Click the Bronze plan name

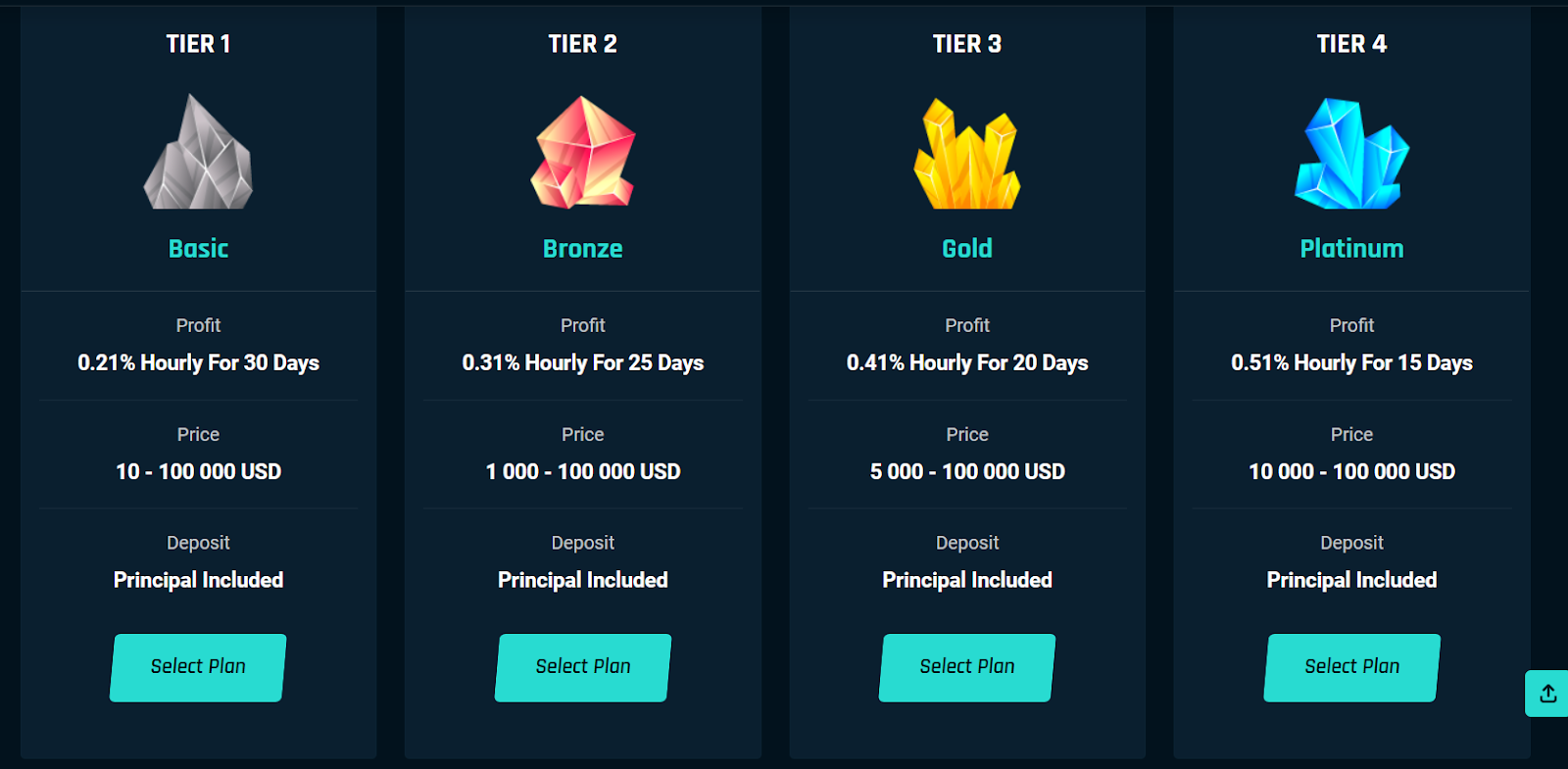tap(583, 249)
